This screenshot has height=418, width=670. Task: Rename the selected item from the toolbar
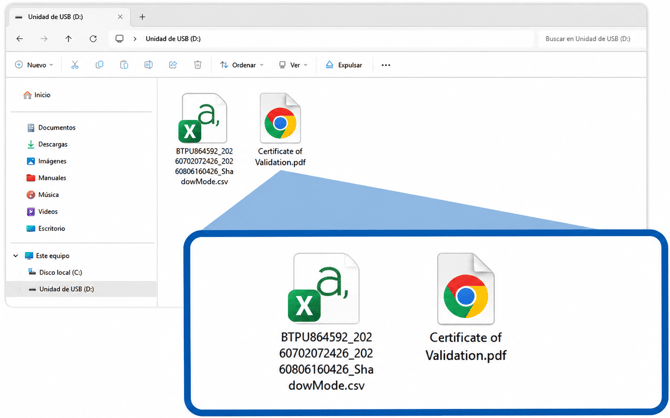click(x=148, y=65)
